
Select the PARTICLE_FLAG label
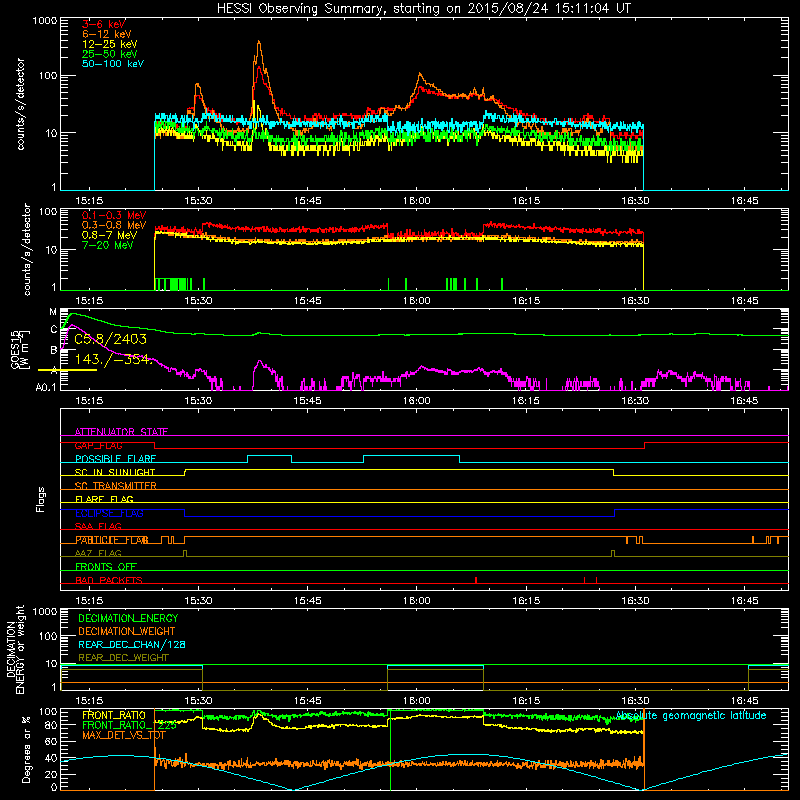click(112, 540)
